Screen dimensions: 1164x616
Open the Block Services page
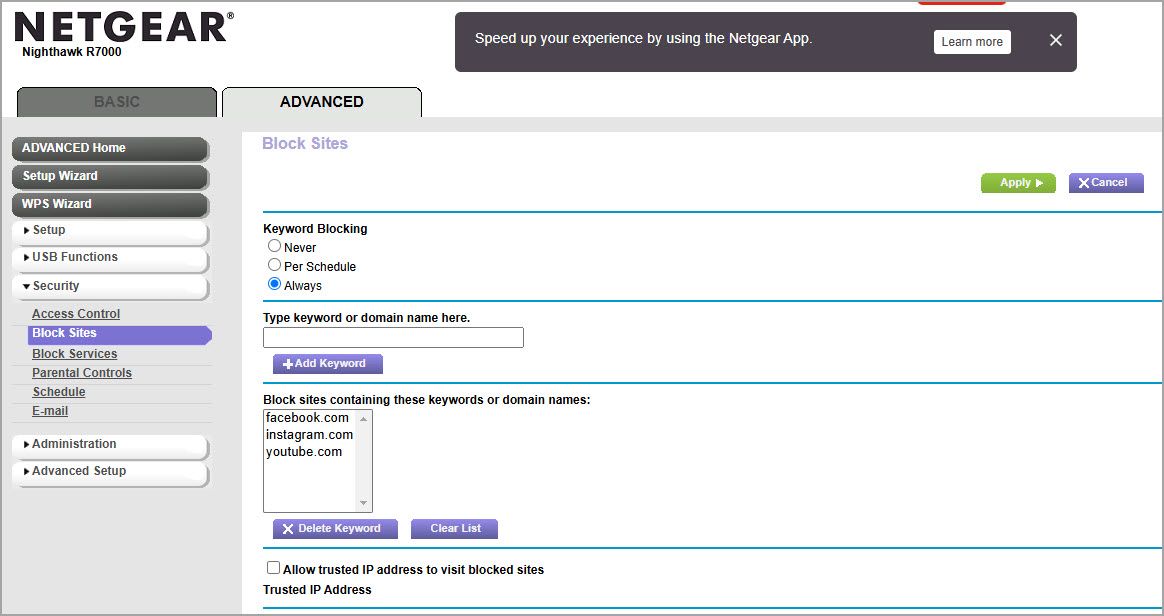pyautogui.click(x=74, y=353)
